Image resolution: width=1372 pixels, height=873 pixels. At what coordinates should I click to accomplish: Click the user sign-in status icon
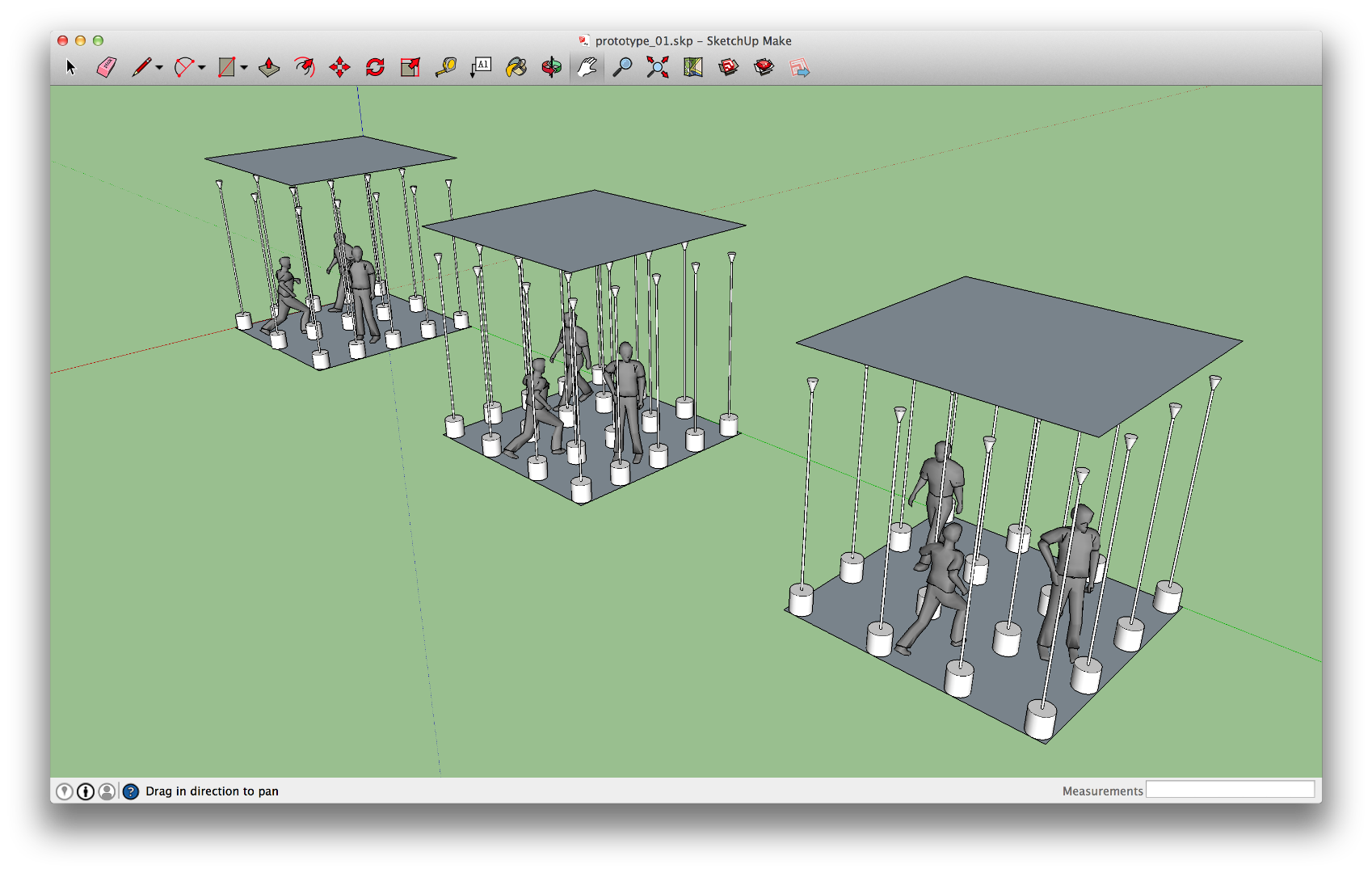107,791
